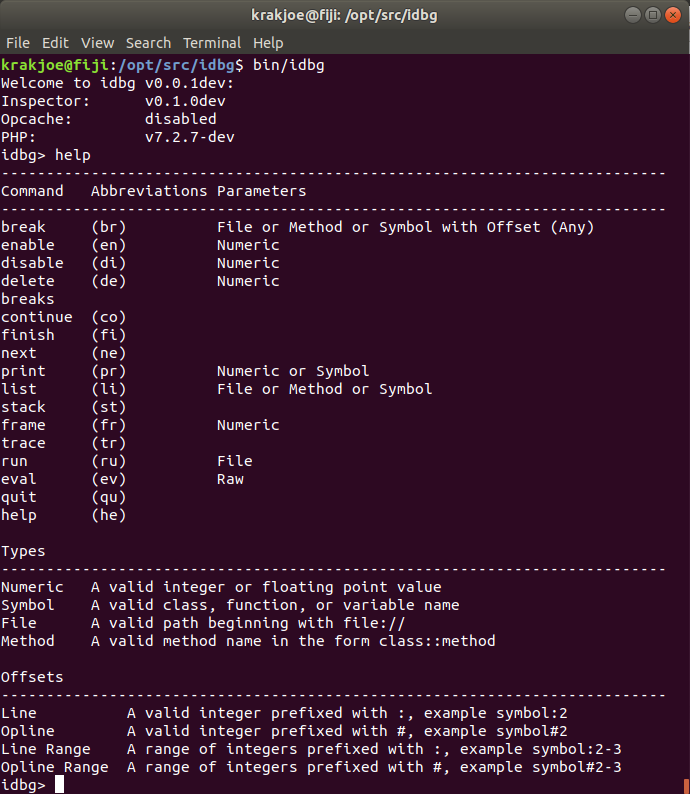Image resolution: width=690 pixels, height=794 pixels.
Task: Open the Help menu
Action: tap(268, 43)
